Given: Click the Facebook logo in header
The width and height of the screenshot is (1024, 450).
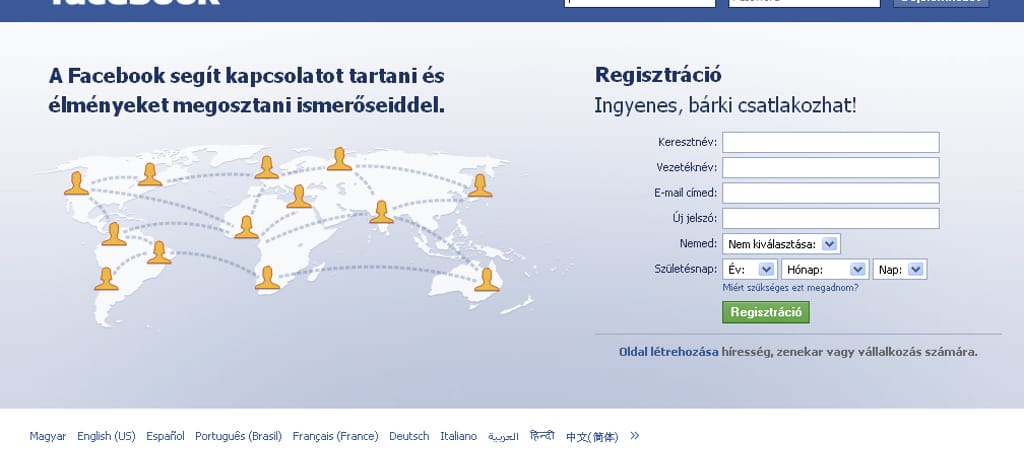Looking at the screenshot, I should pyautogui.click(x=133, y=3).
